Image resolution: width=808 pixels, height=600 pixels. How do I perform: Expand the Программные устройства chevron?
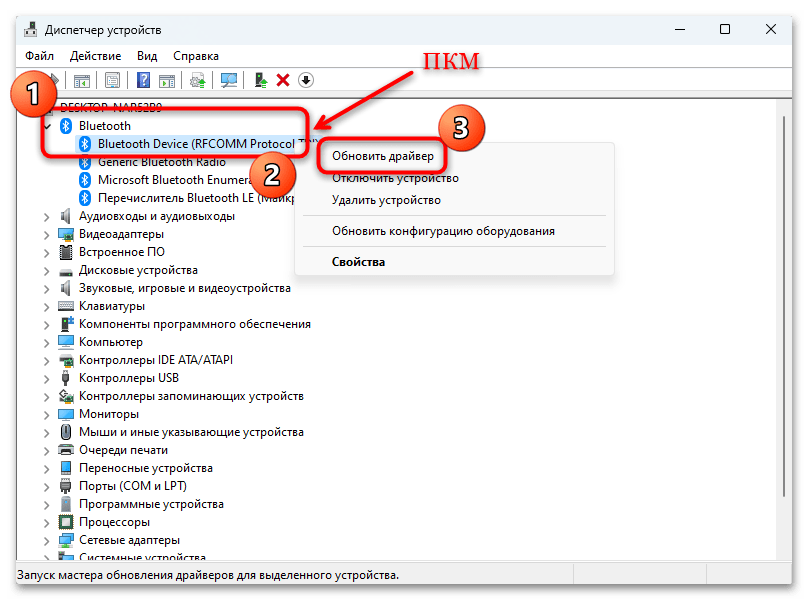click(47, 505)
